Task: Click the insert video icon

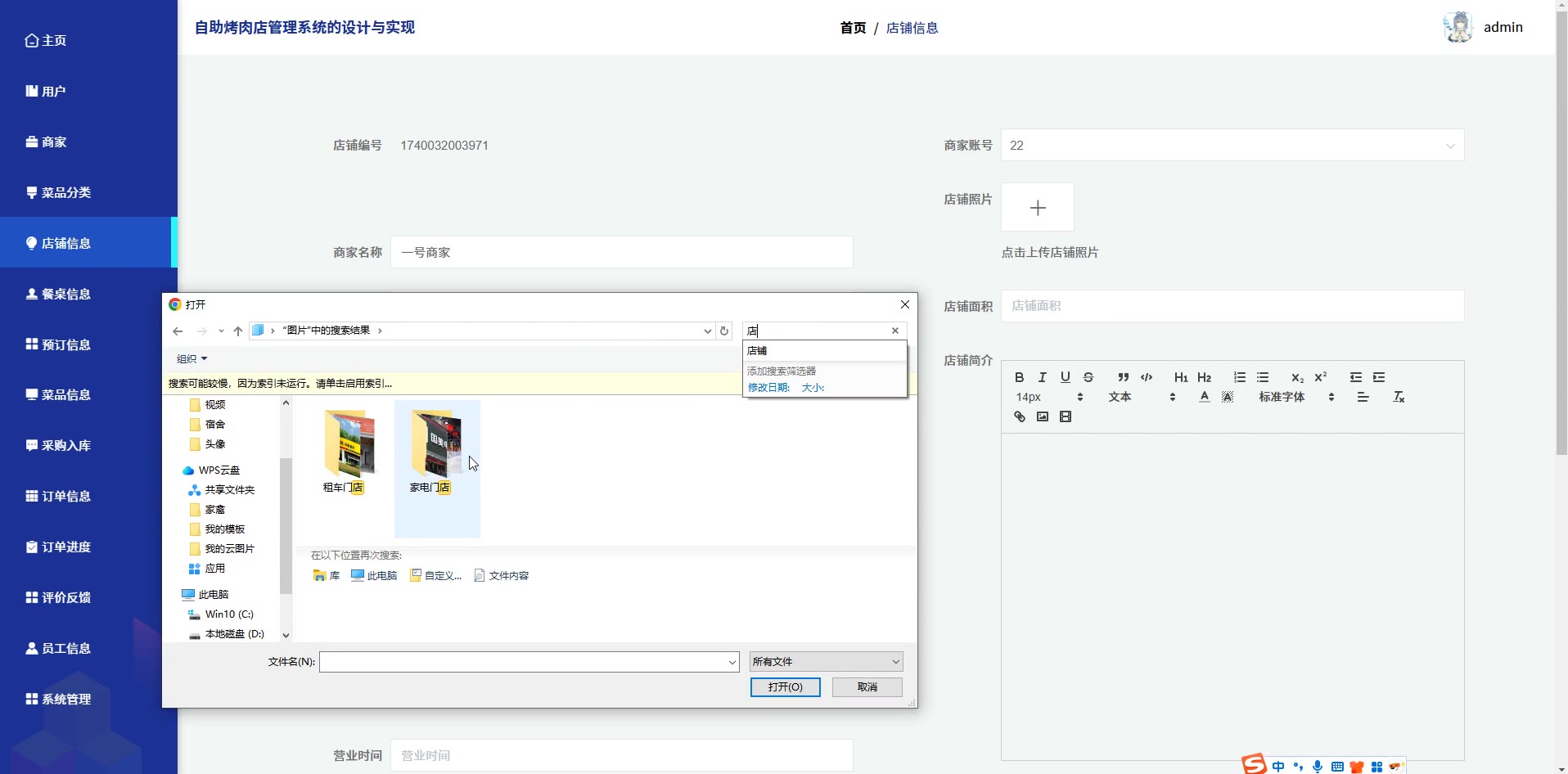Action: 1065,416
